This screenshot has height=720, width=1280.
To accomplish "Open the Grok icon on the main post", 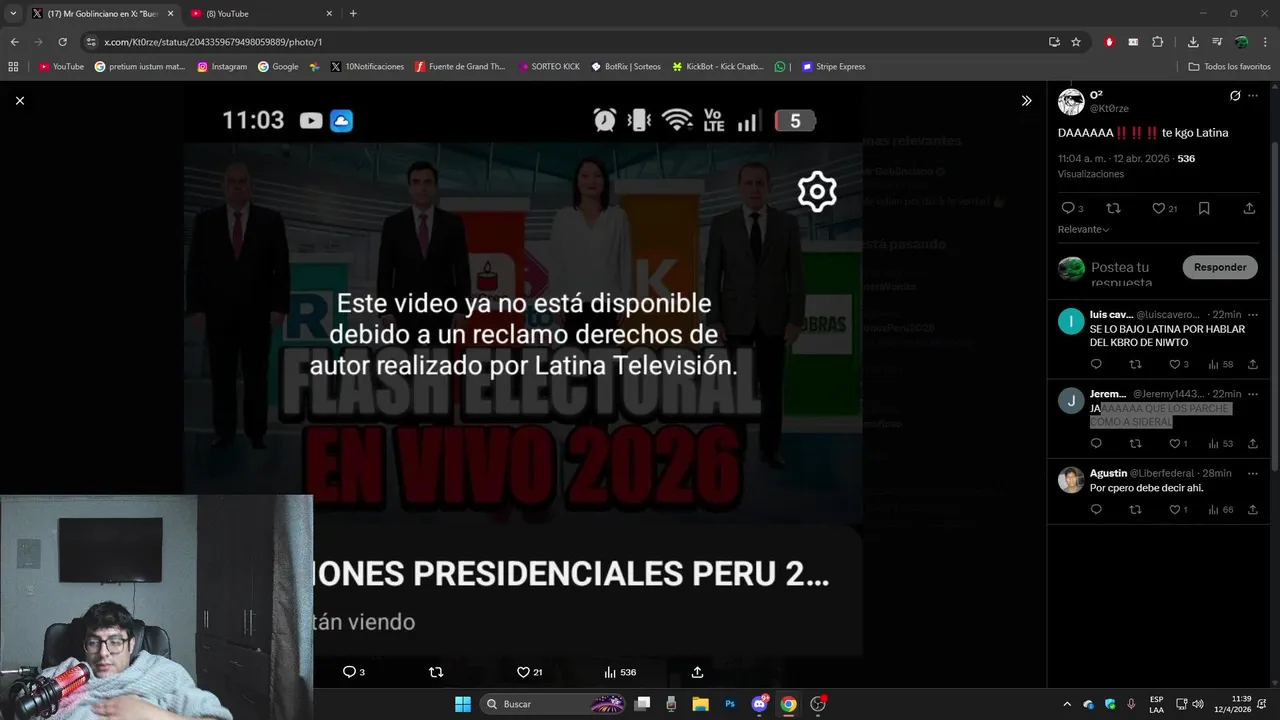I will click(x=1235, y=96).
